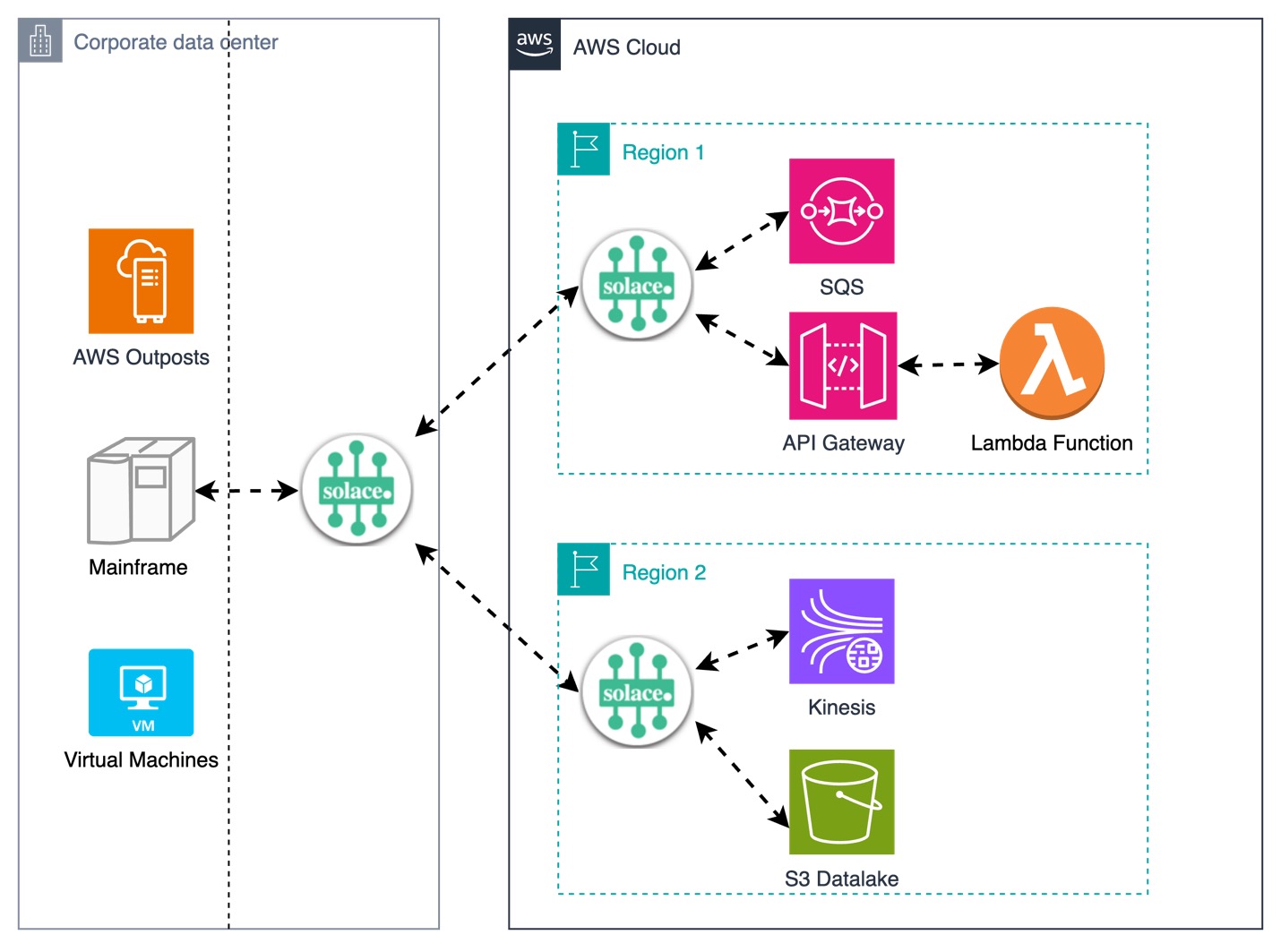Click the Region 2 flag icon
The image size is (1281, 952).
tap(583, 569)
